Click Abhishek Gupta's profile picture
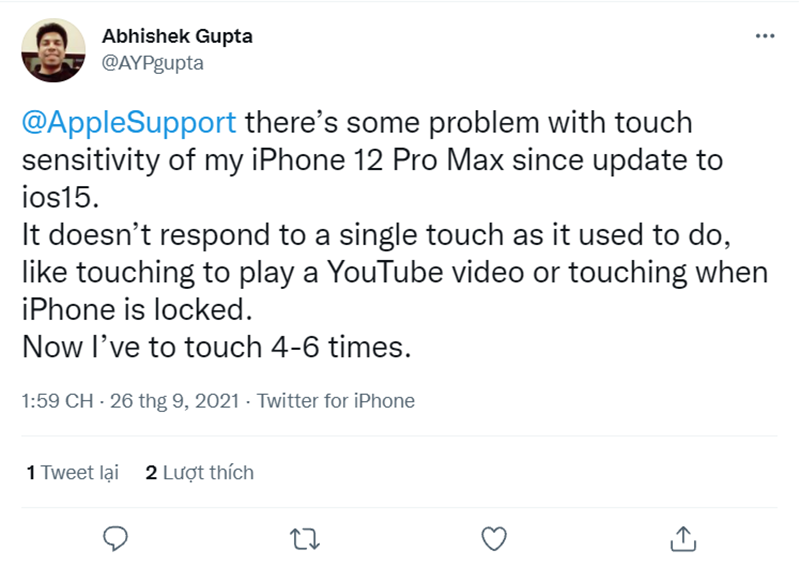The image size is (800, 567). click(x=52, y=52)
